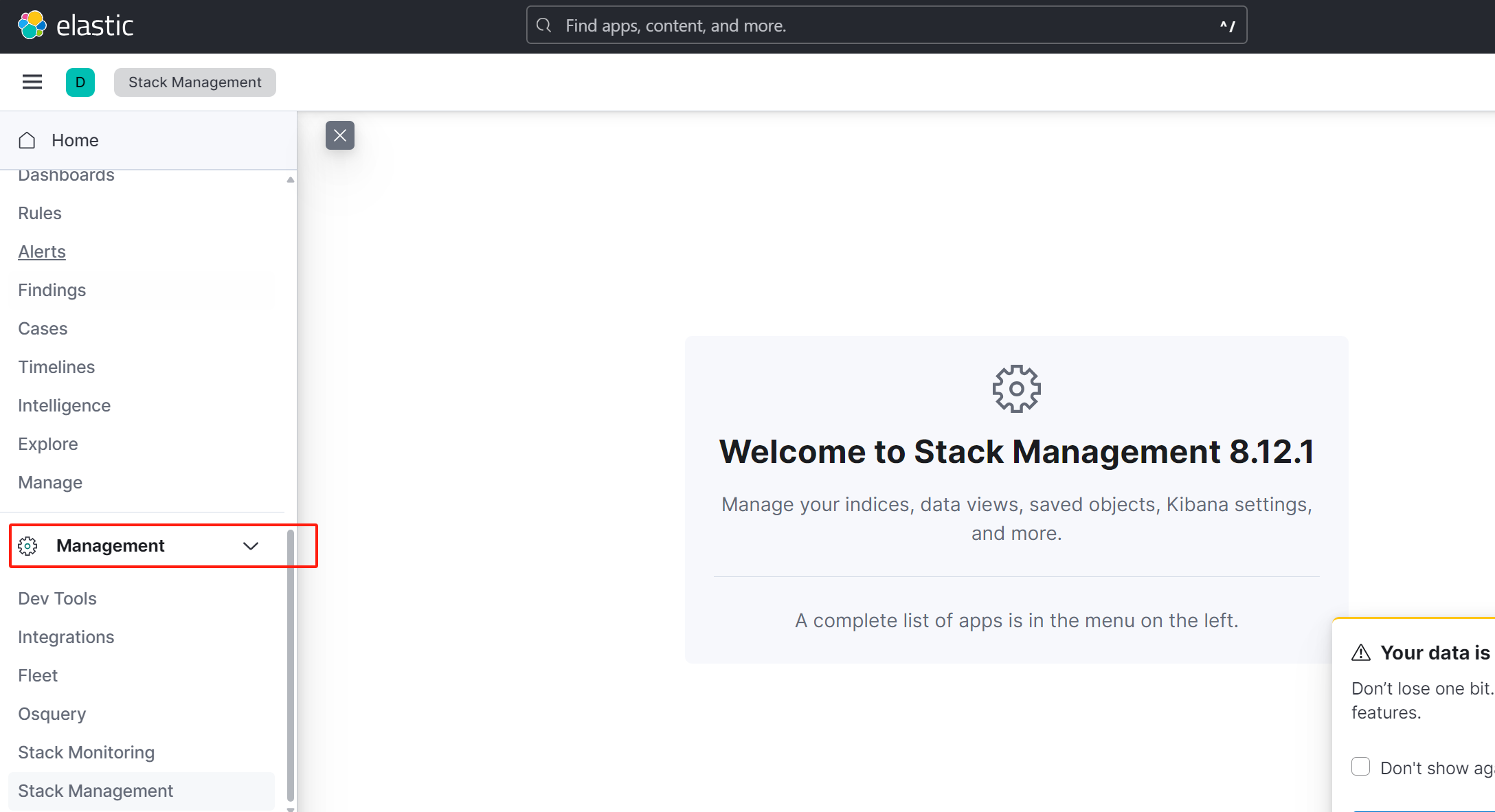
Task: Click the Management gear icon
Action: tap(27, 545)
